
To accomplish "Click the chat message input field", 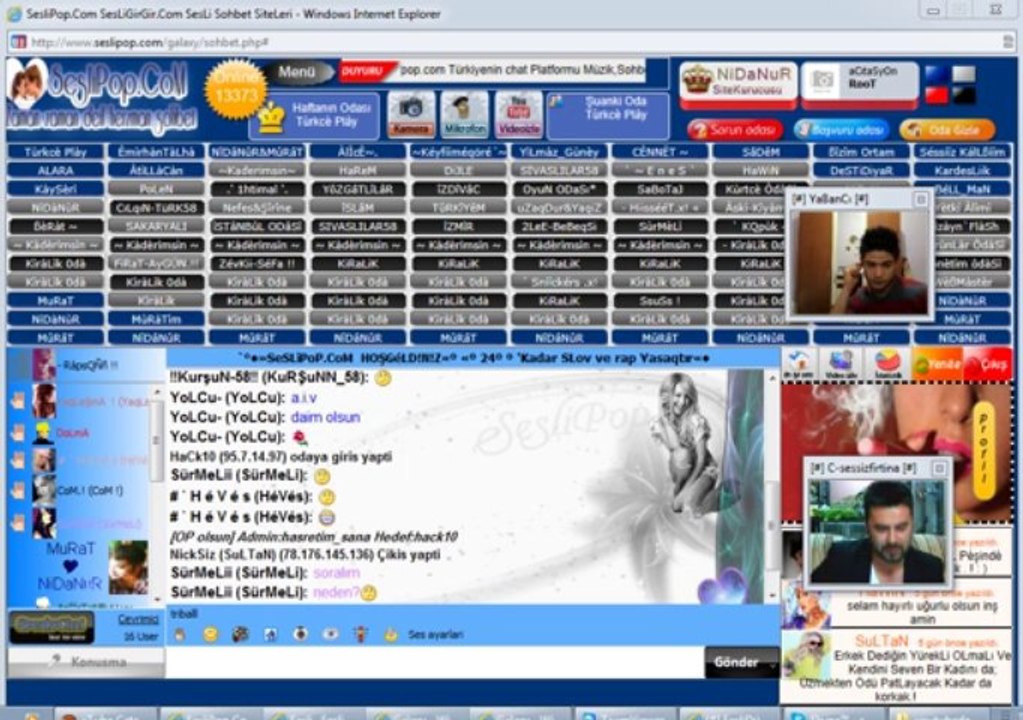I will [435, 662].
